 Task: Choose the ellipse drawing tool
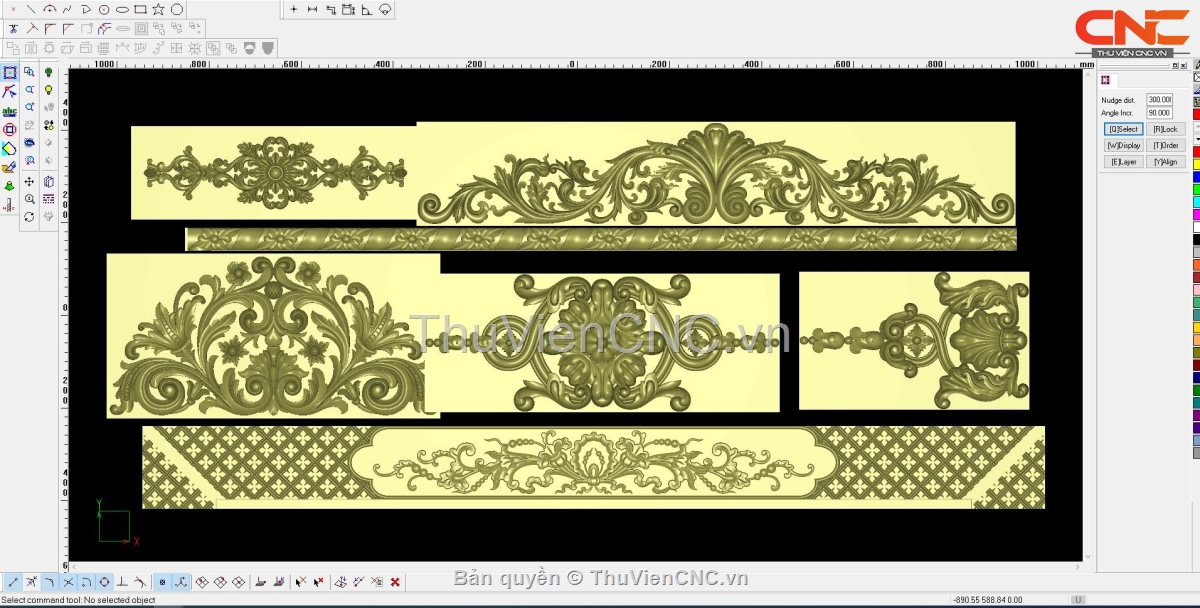click(x=122, y=9)
